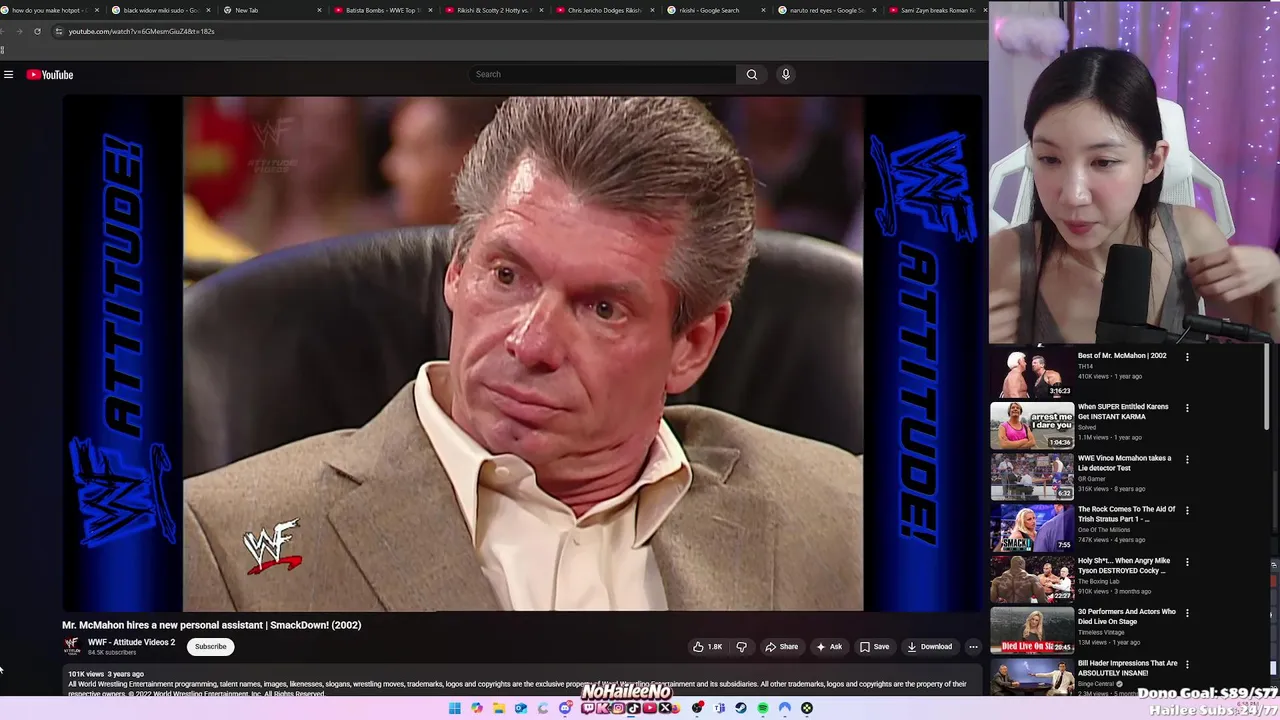Like the video showing 1.8K likes
This screenshot has width=1280, height=720.
(x=708, y=647)
